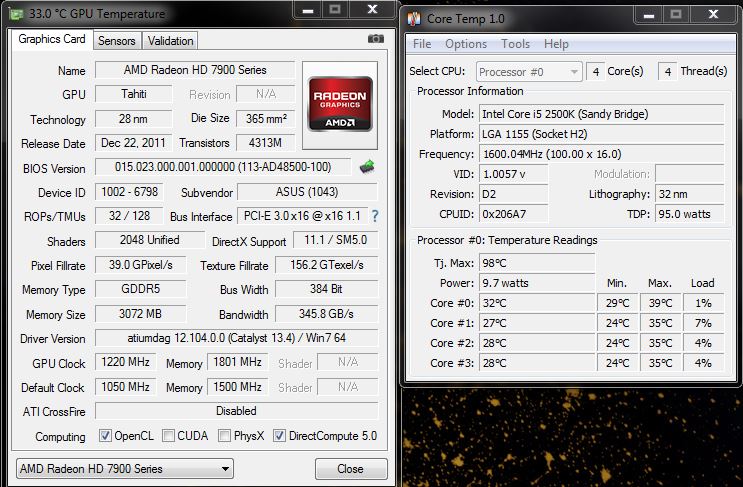Click the Subvendor ASUS (1043) value
Viewport: 743px width, 487px height.
pos(307,192)
